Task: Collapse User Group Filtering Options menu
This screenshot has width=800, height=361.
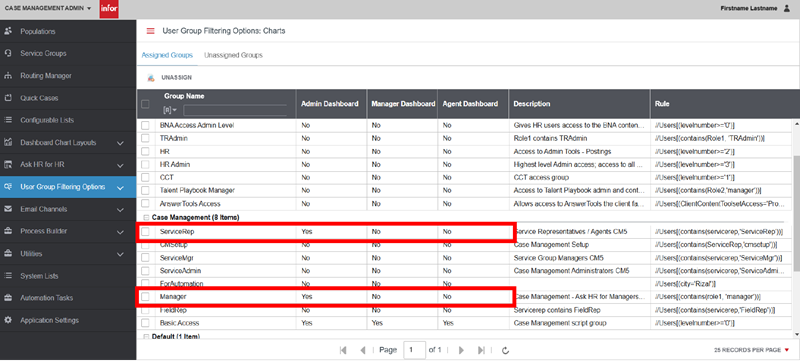Action: (x=120, y=188)
